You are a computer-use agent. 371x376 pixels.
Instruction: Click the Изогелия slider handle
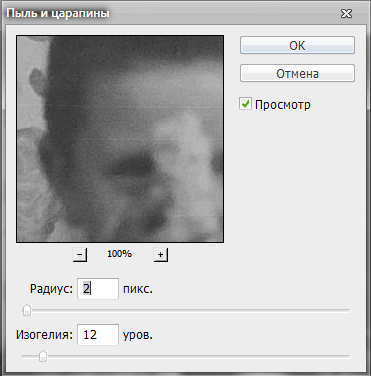click(x=43, y=356)
